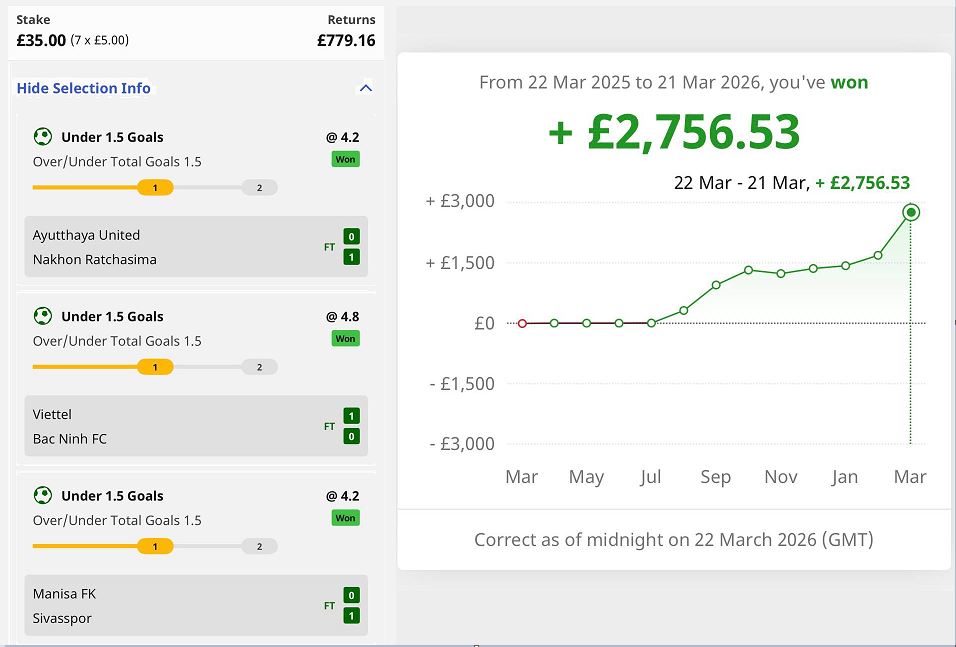Select step 1 on Viettel goals slider
The width and height of the screenshot is (956, 647).
[155, 367]
